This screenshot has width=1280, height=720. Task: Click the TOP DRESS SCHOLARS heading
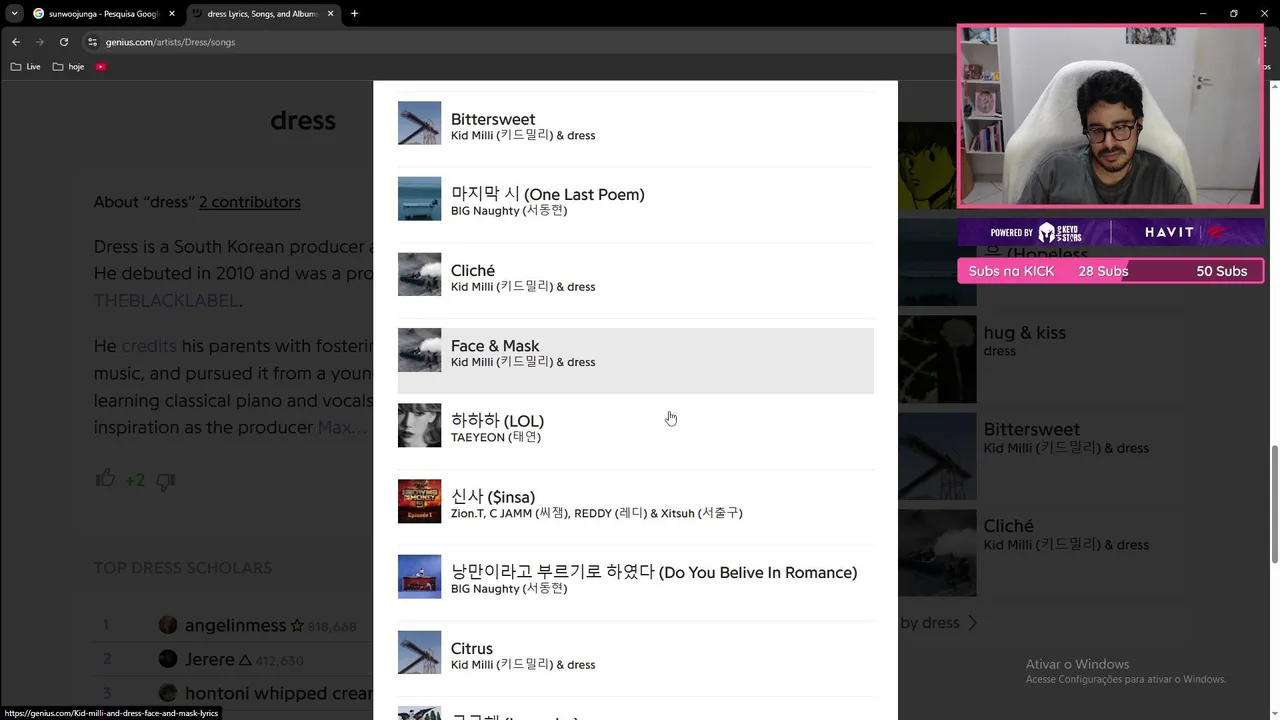pyautogui.click(x=183, y=568)
